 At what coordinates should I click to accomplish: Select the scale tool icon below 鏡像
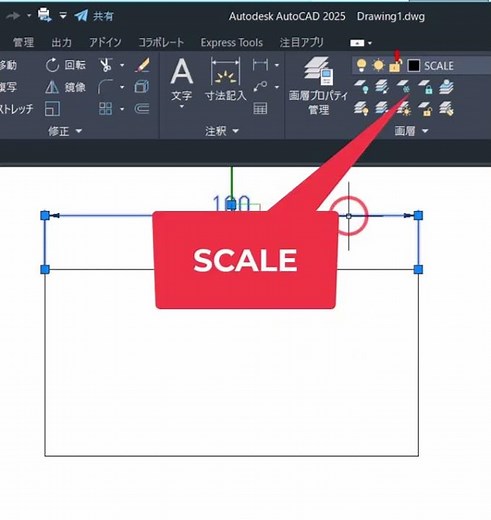tap(52, 109)
